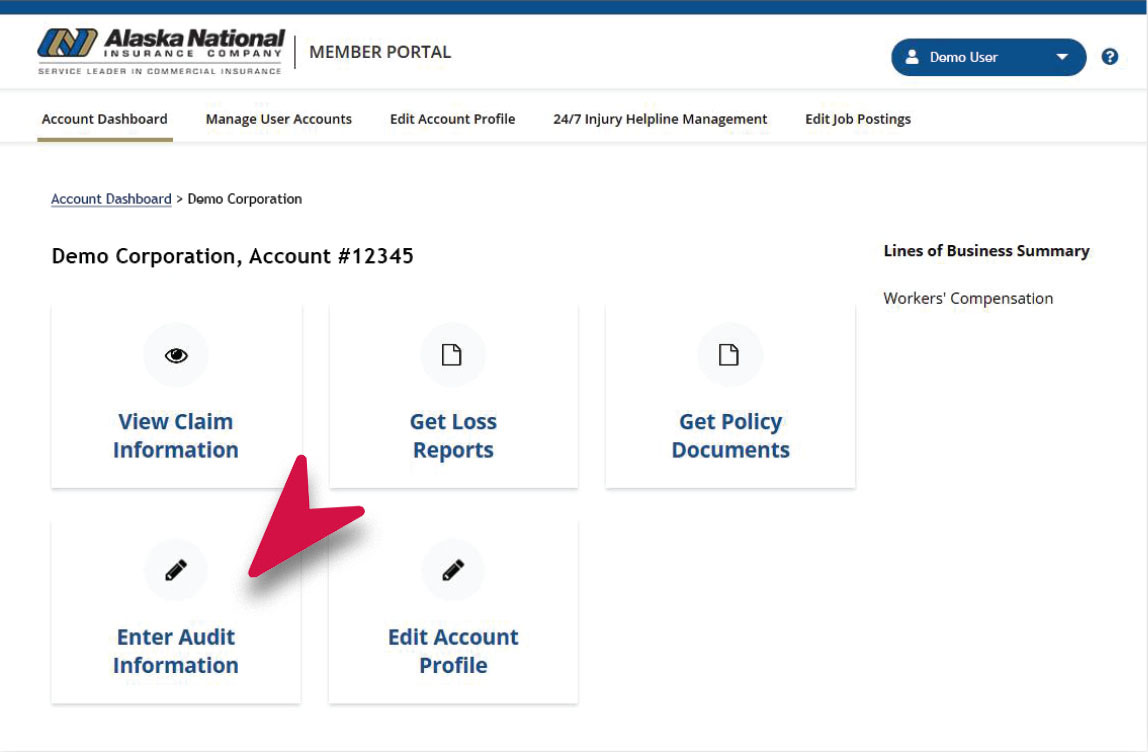Click the pencil icon above Enter Audit Information
Image resolution: width=1148 pixels, height=752 pixels.
click(x=176, y=570)
